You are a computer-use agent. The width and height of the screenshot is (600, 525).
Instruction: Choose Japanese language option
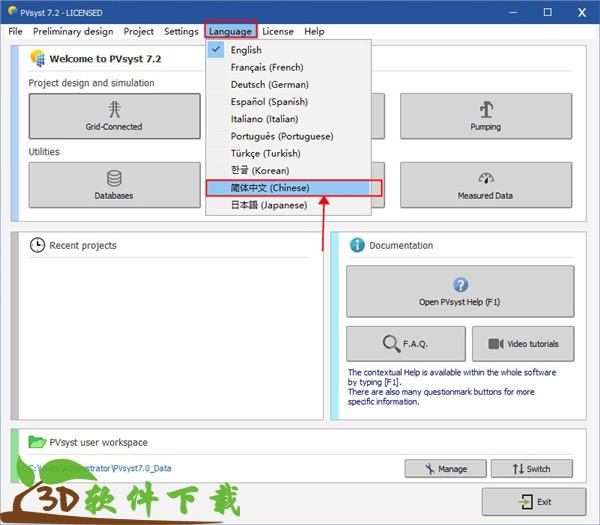pos(289,205)
